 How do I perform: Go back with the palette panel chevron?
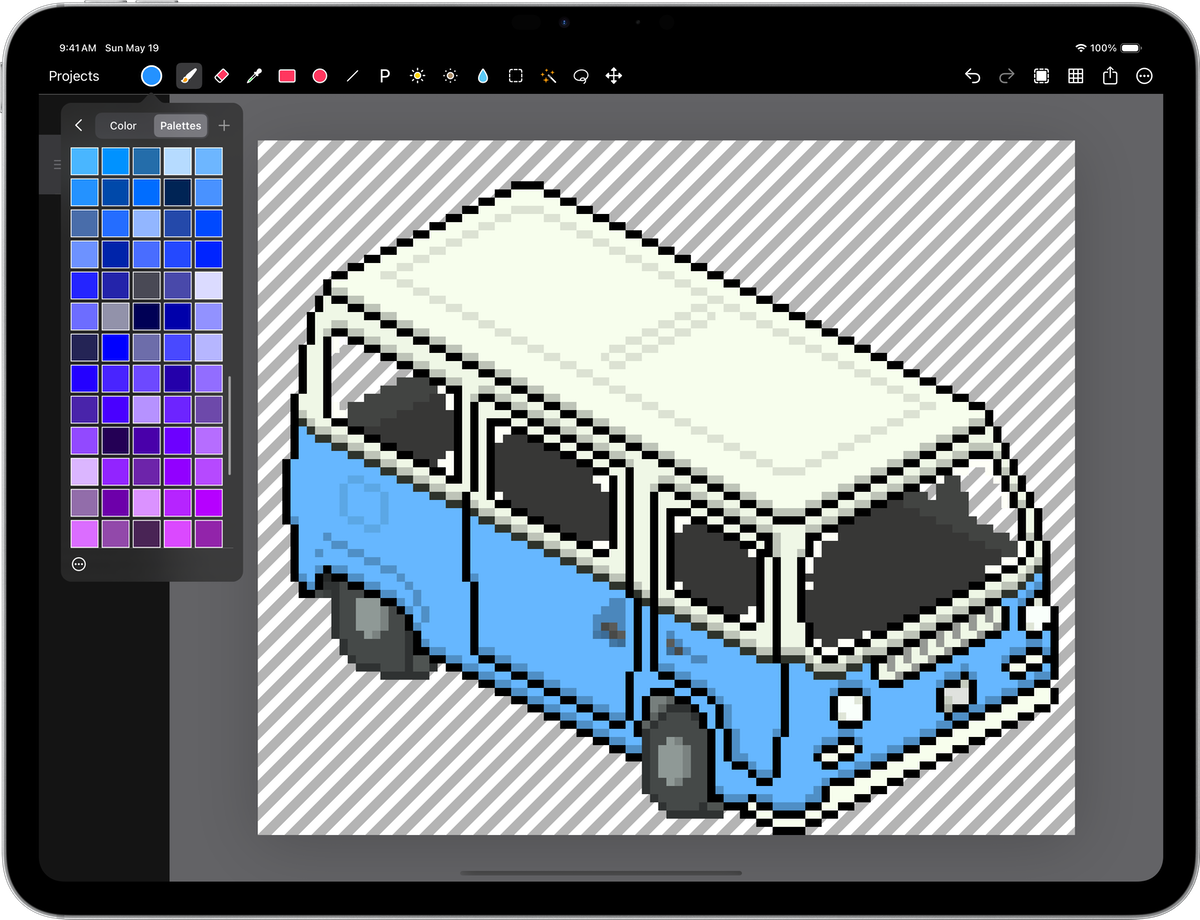79,126
